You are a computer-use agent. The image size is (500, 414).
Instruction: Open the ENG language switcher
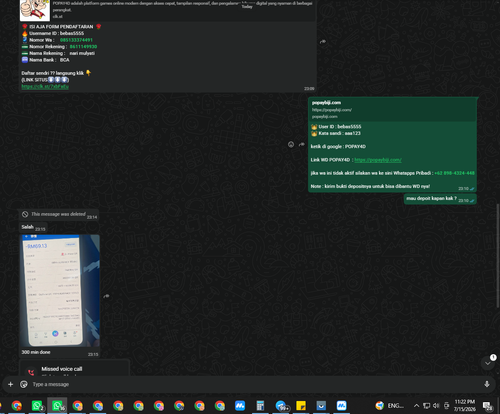point(395,406)
